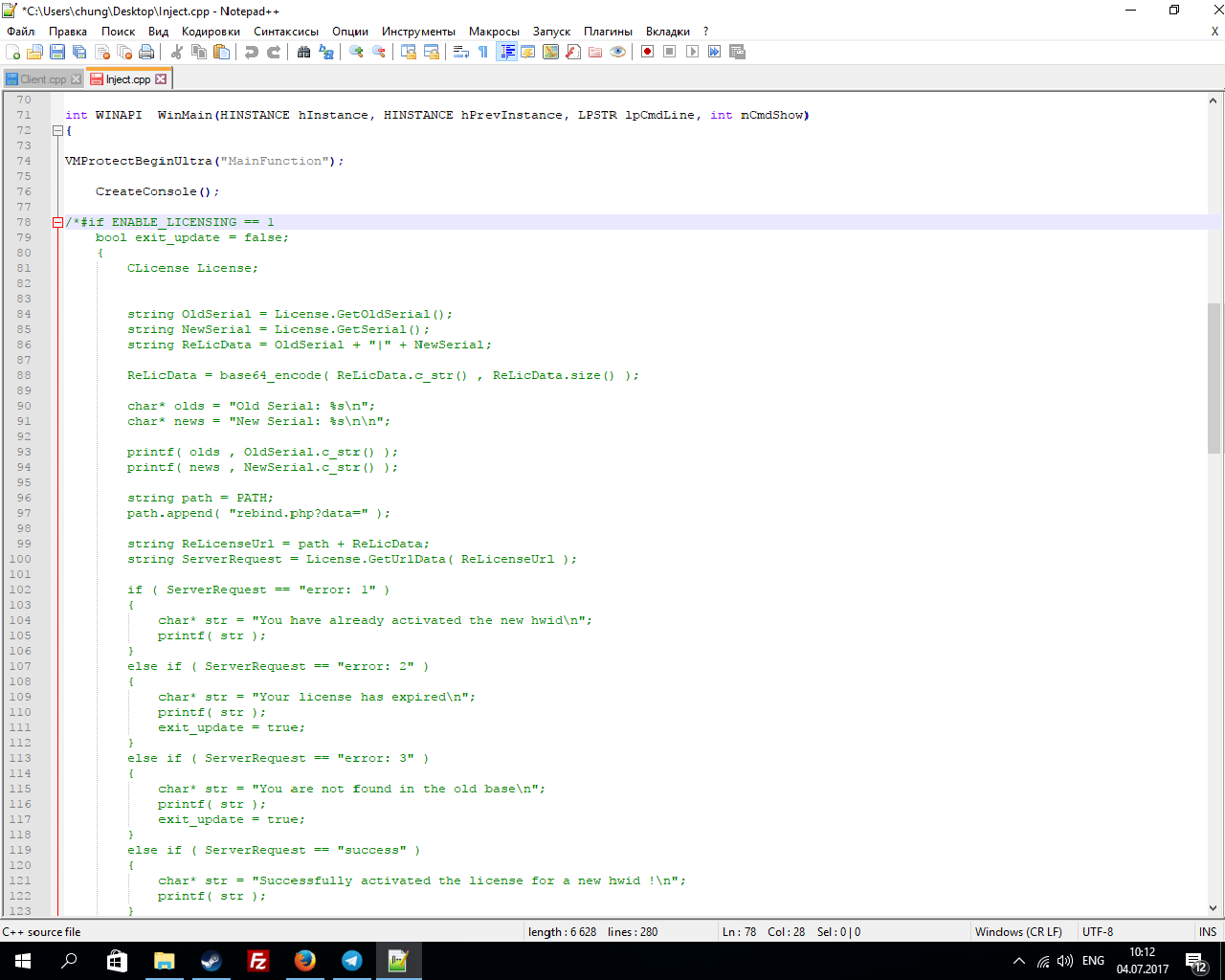Open the Правка menu
The height and width of the screenshot is (980, 1225).
point(68,32)
